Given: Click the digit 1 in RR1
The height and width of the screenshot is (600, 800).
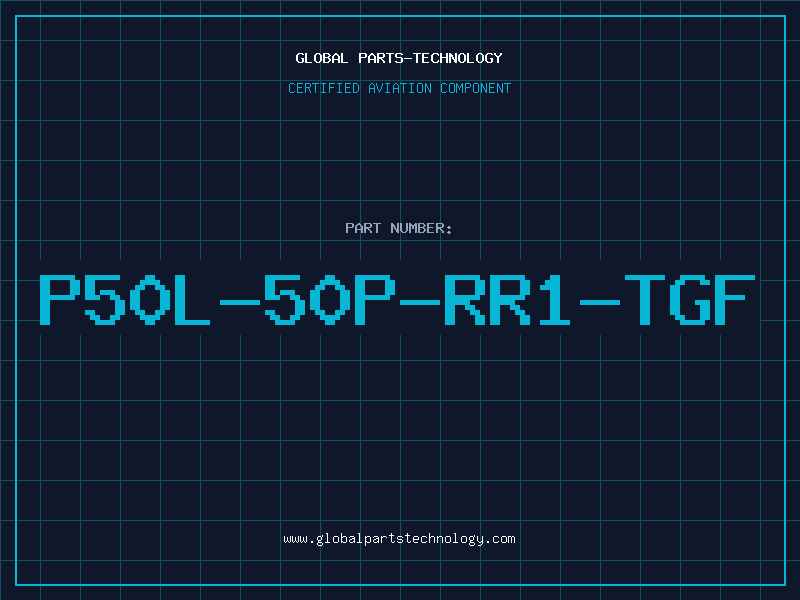Looking at the screenshot, I should (x=555, y=299).
